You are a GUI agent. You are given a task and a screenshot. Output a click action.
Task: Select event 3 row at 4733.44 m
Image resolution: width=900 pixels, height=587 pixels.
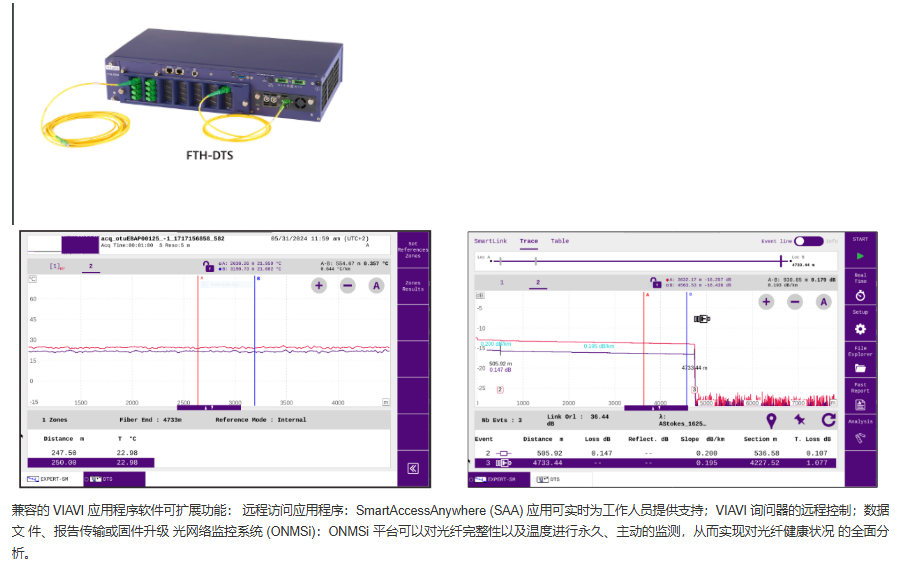(x=655, y=462)
